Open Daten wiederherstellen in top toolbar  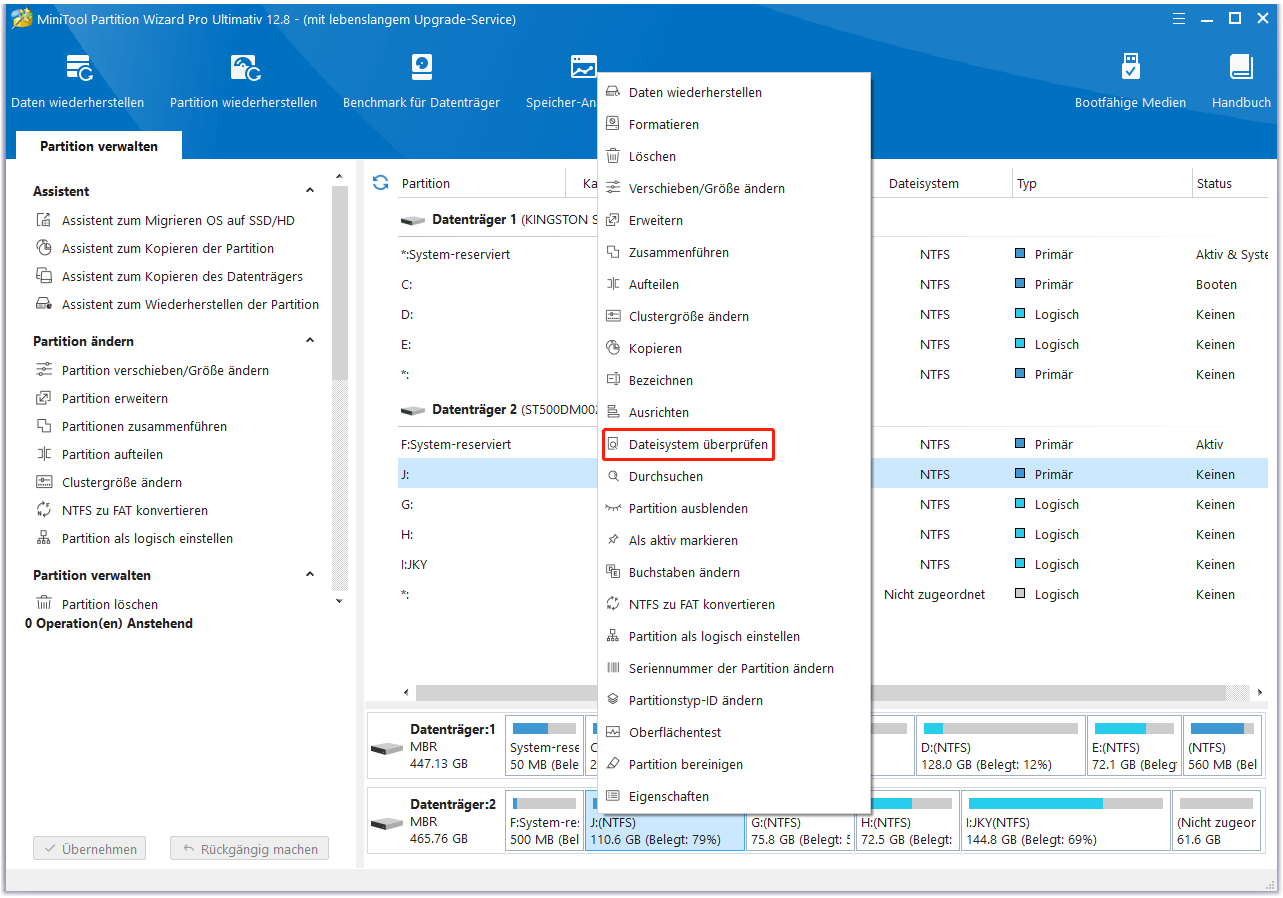click(x=77, y=81)
